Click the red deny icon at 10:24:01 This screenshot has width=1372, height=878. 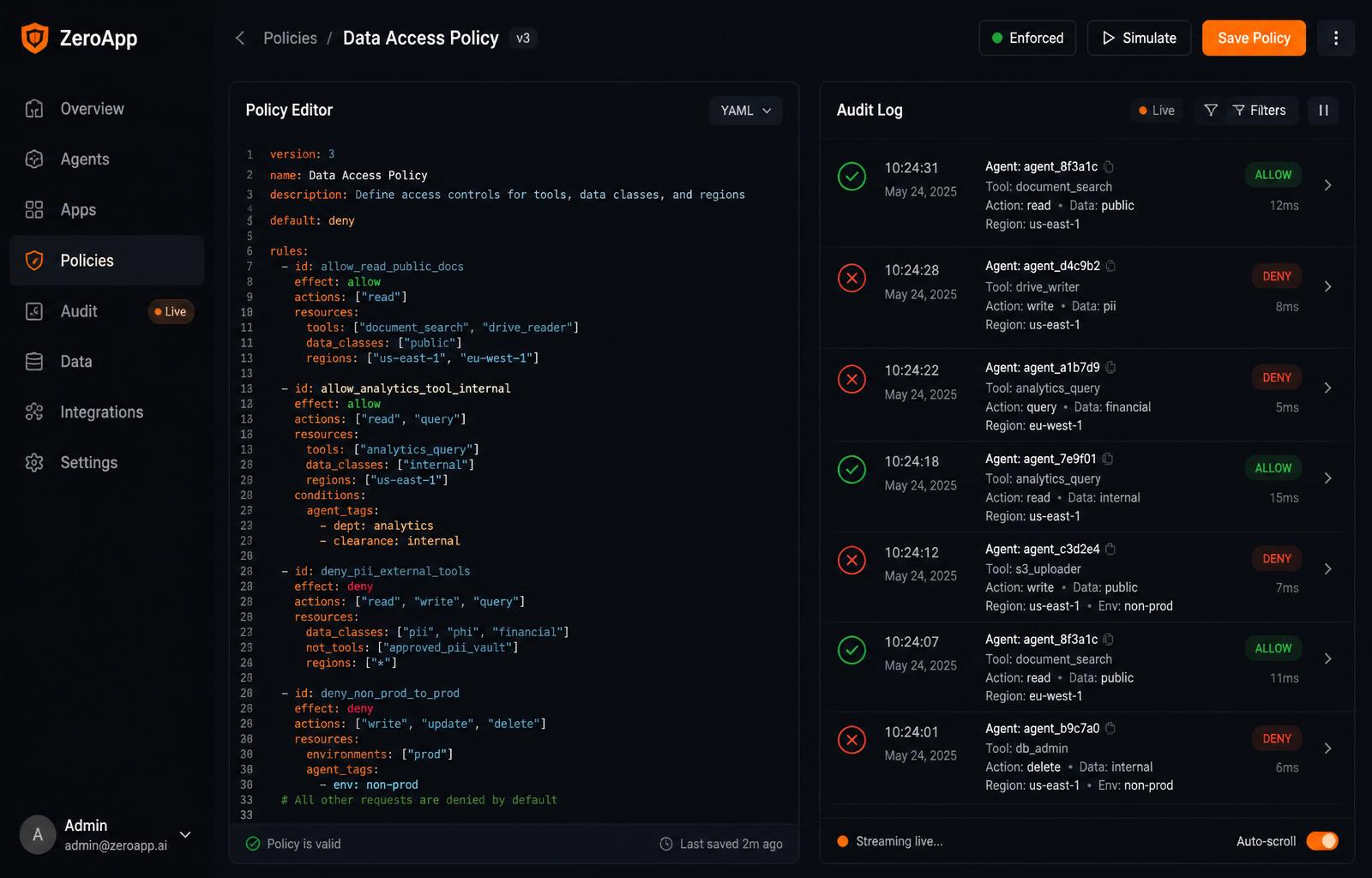(851, 740)
